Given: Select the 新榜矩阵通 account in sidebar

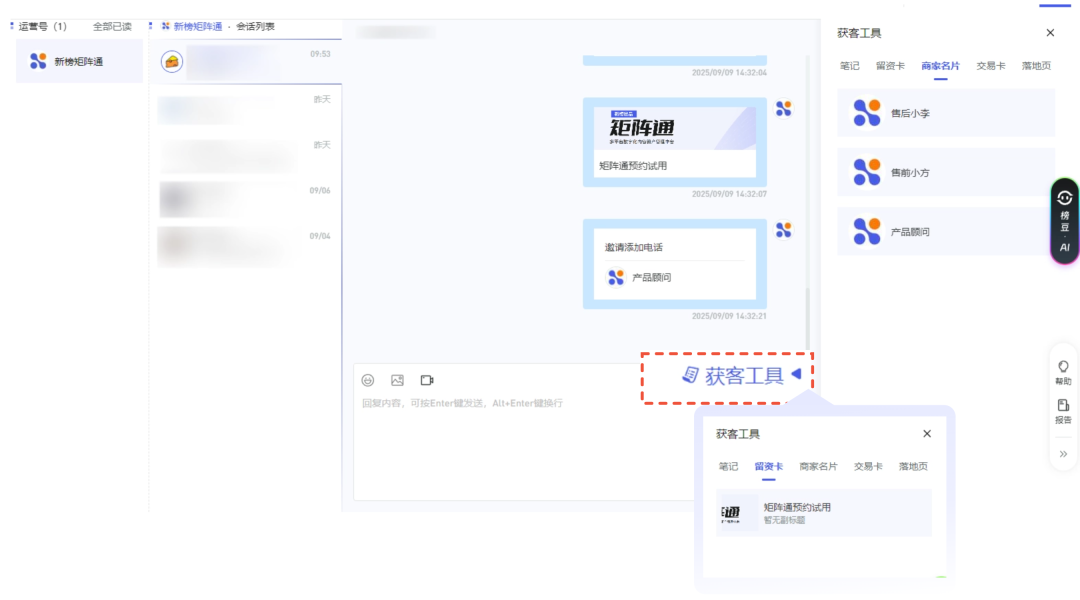Looking at the screenshot, I should click(79, 61).
